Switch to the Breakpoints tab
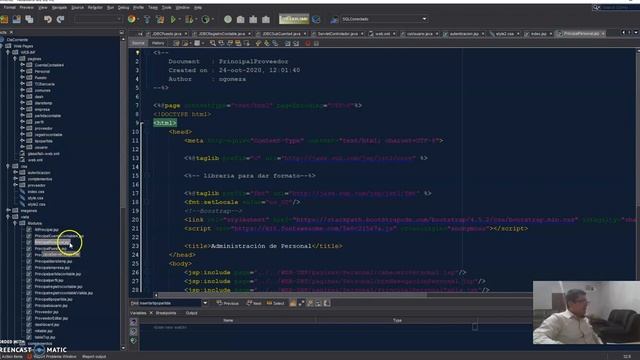640x360 pixels. [x=166, y=313]
